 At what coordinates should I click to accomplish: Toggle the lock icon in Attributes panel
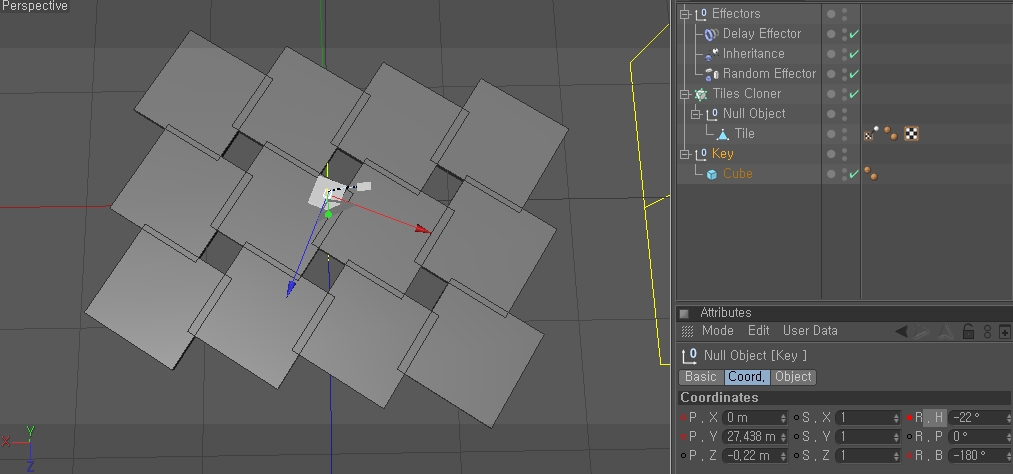click(x=968, y=332)
